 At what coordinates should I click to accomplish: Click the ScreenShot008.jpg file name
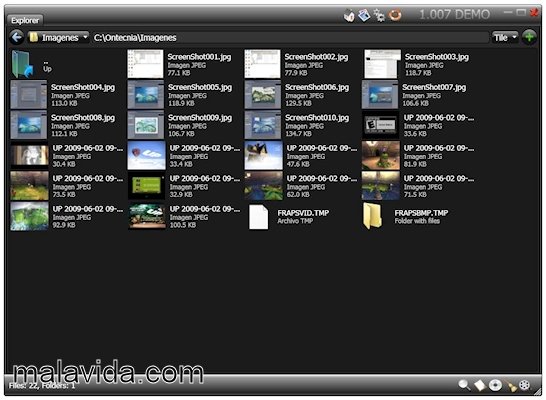(83, 118)
